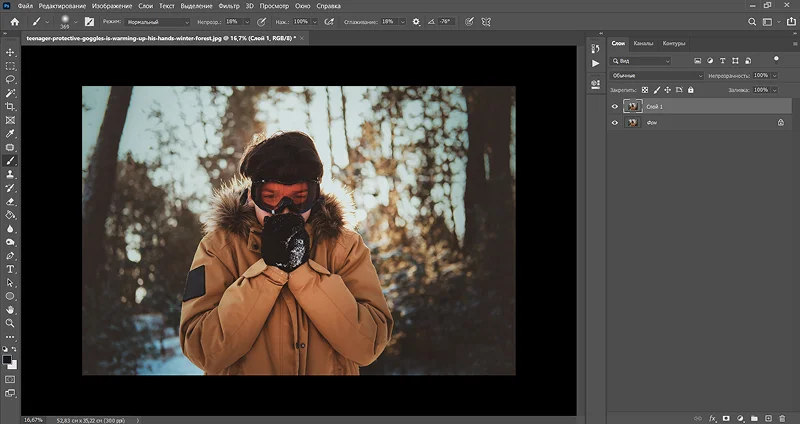Select the Lasso tool
This screenshot has height=424, width=800.
point(10,80)
